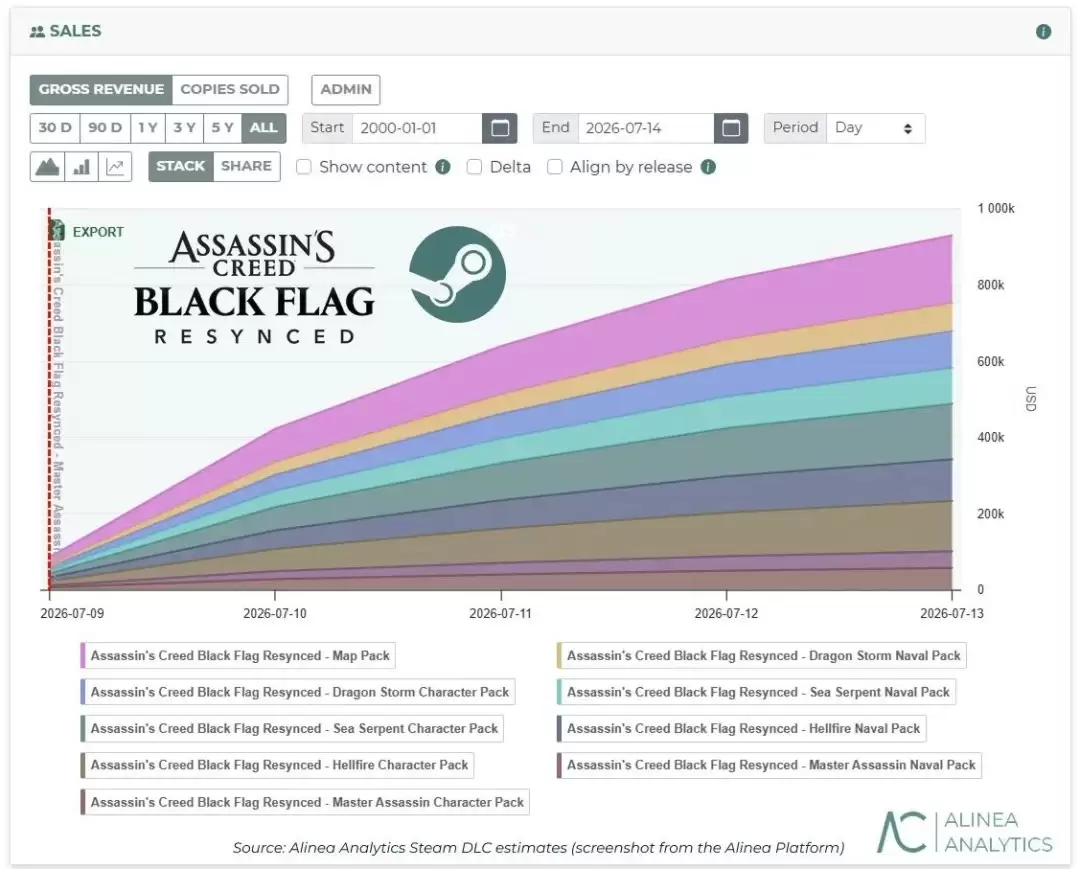Select the area chart type icon
Viewport: 1080px width, 869px height.
(47, 167)
